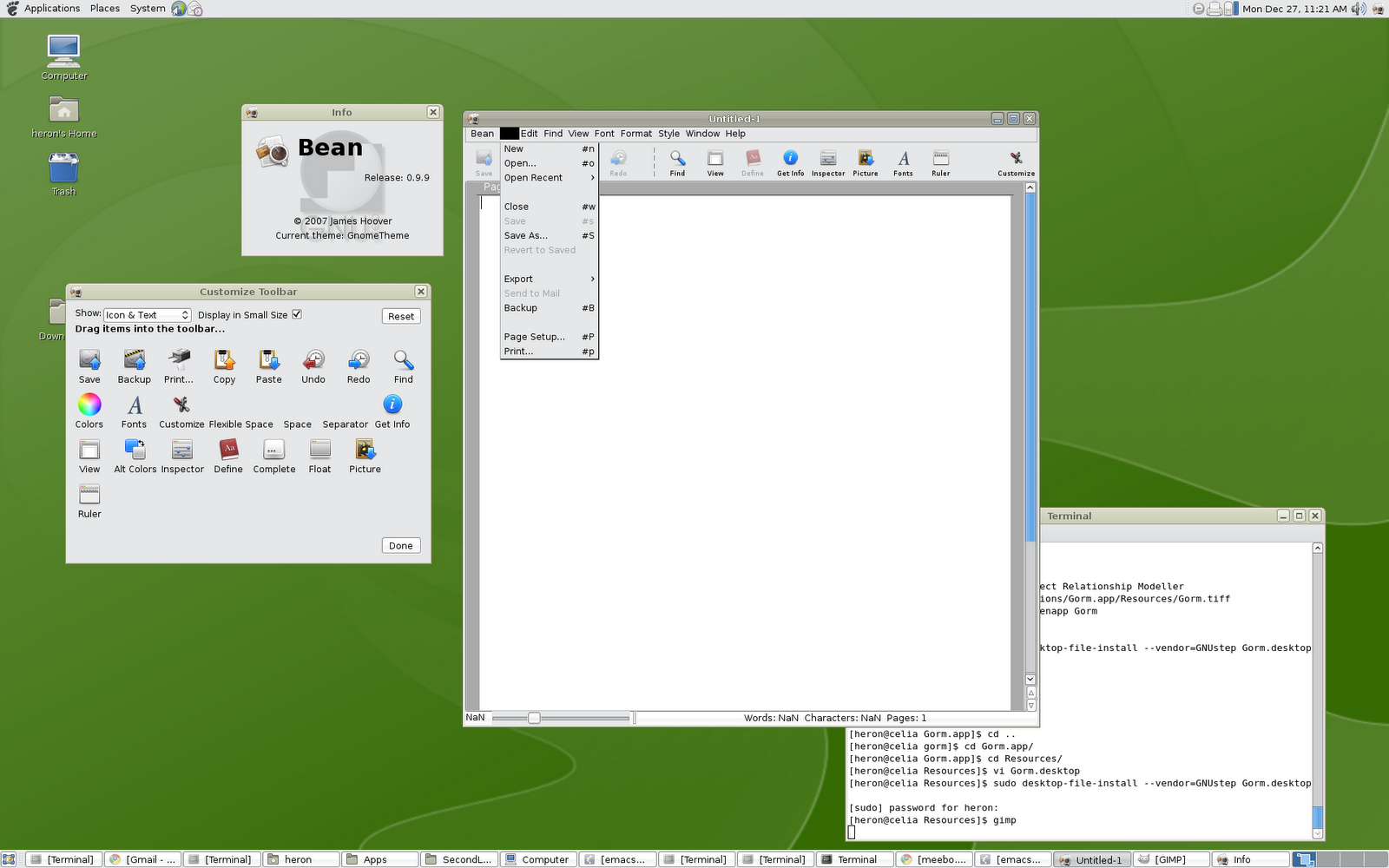Open Get Info from the Bean document toolbar

790,162
